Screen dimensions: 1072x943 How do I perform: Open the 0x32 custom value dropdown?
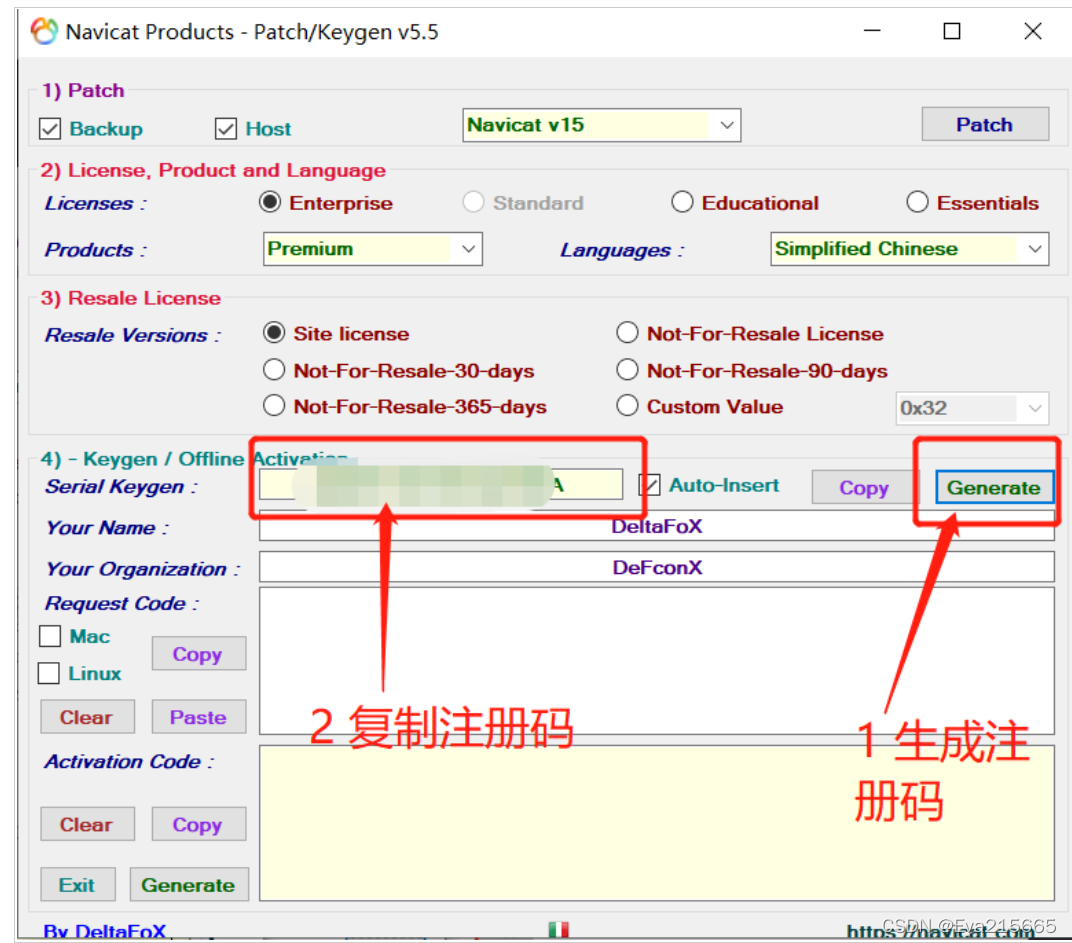972,408
